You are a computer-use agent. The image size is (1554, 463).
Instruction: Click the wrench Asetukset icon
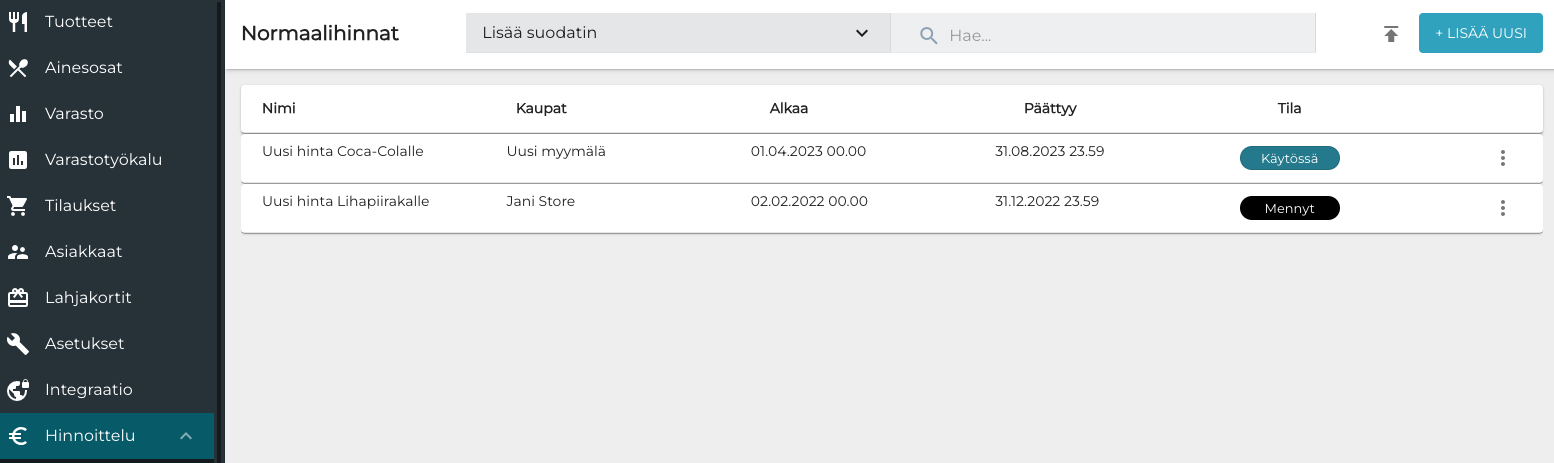[x=18, y=344]
